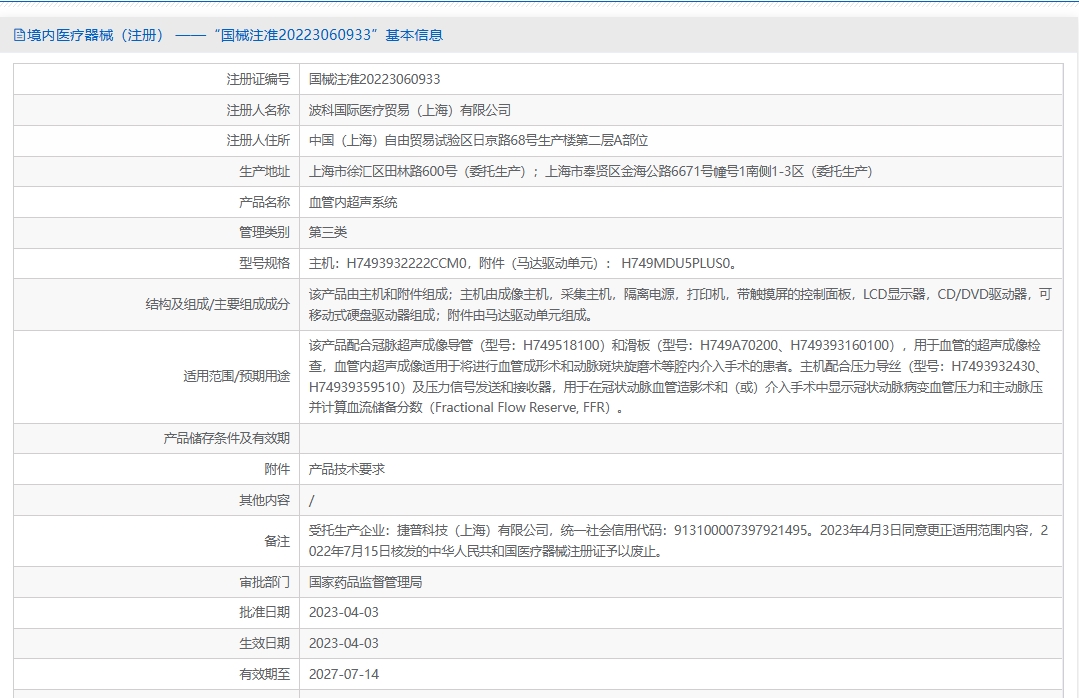The width and height of the screenshot is (1079, 698).
Task: Click the 产品名称 label
Action: click(x=265, y=202)
